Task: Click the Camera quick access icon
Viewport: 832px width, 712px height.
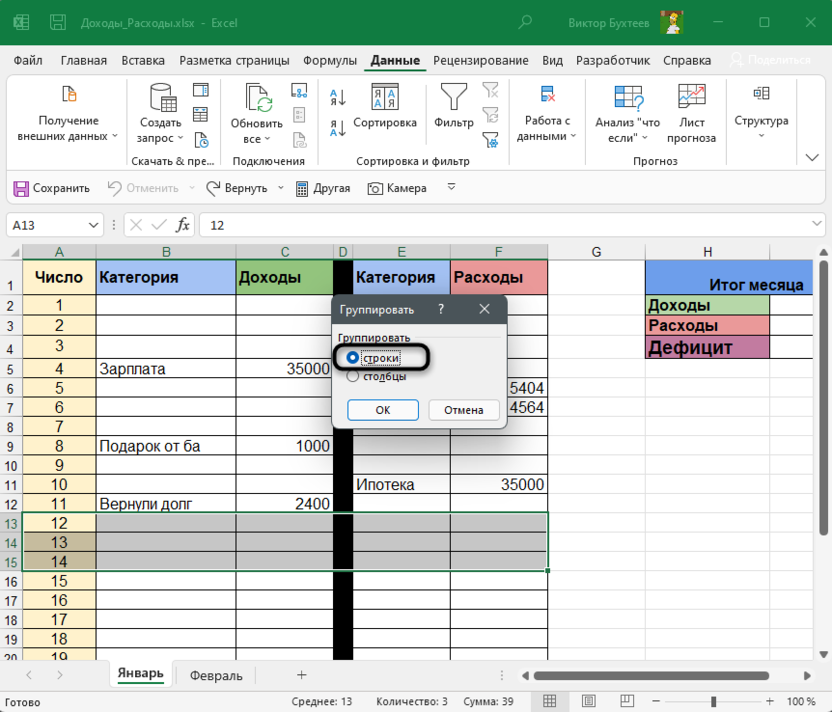Action: pos(376,188)
